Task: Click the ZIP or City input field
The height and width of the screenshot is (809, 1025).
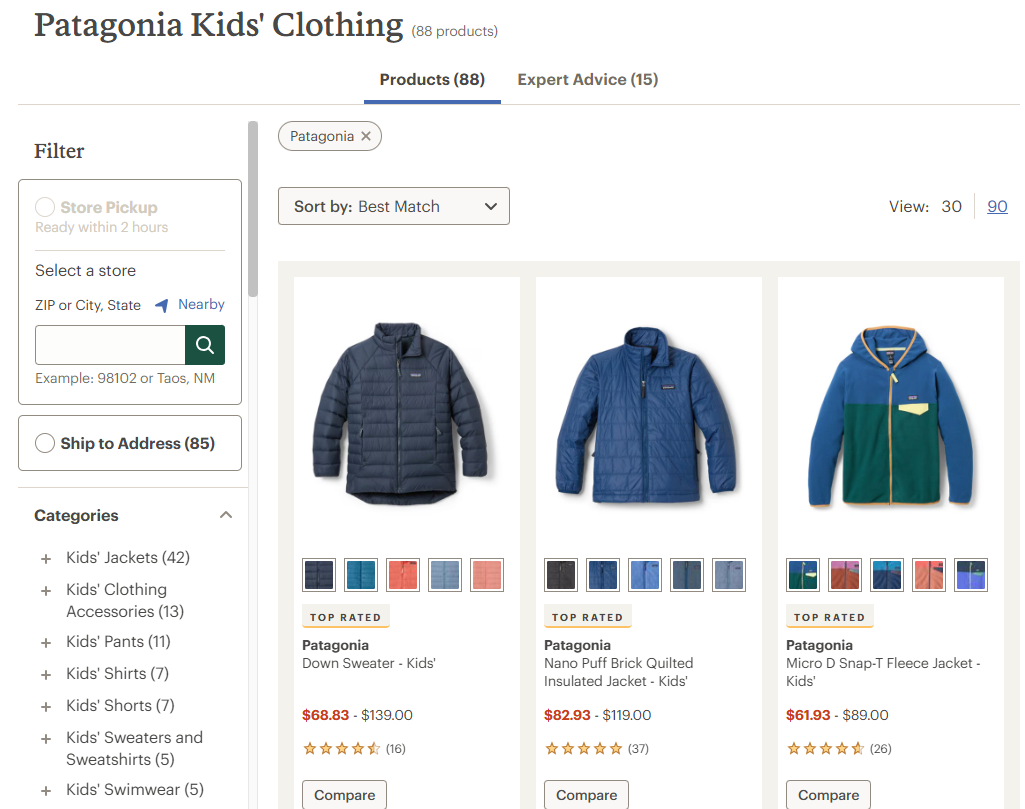Action: tap(110, 345)
